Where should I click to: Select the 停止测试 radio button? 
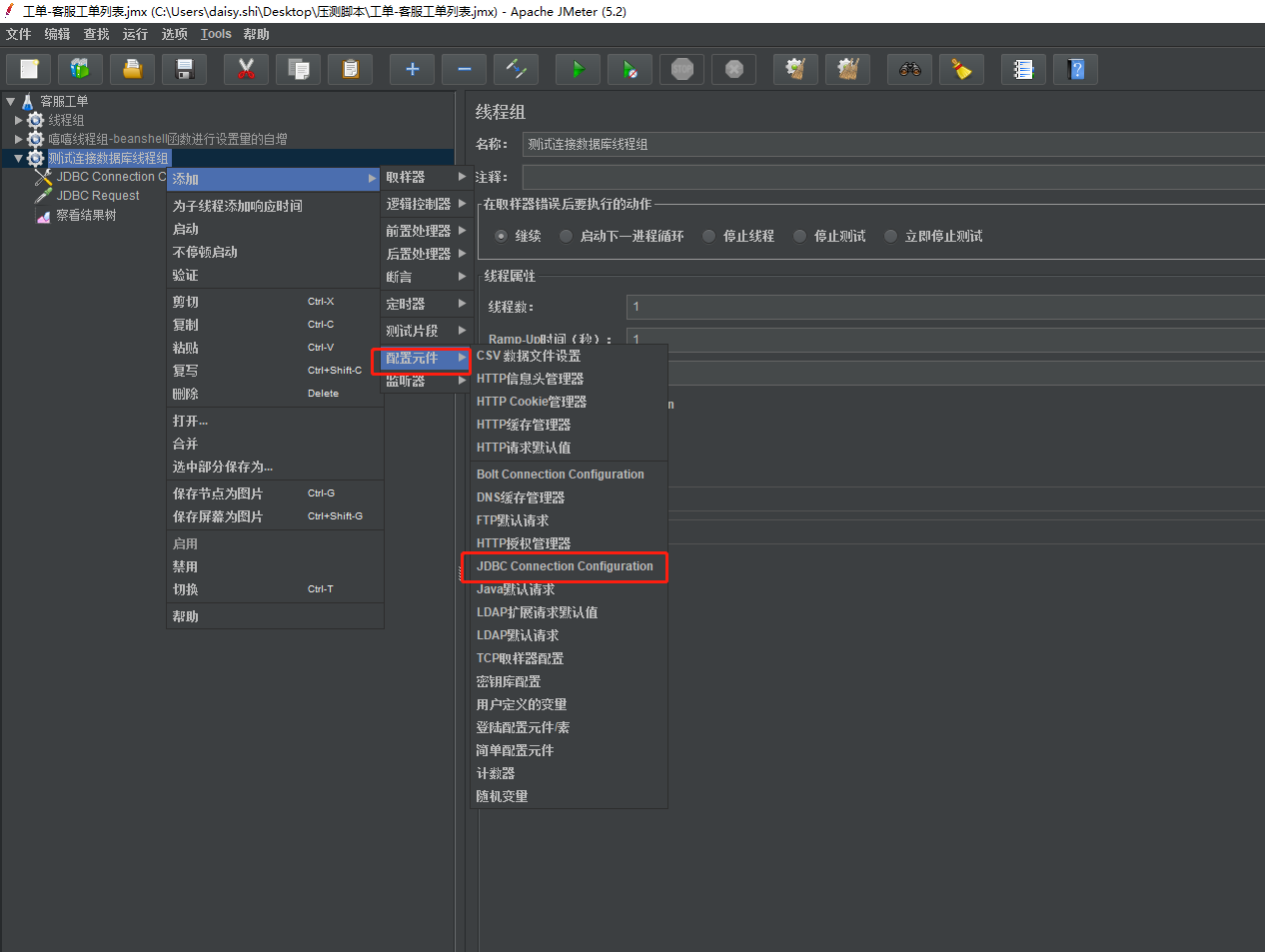pos(799,236)
